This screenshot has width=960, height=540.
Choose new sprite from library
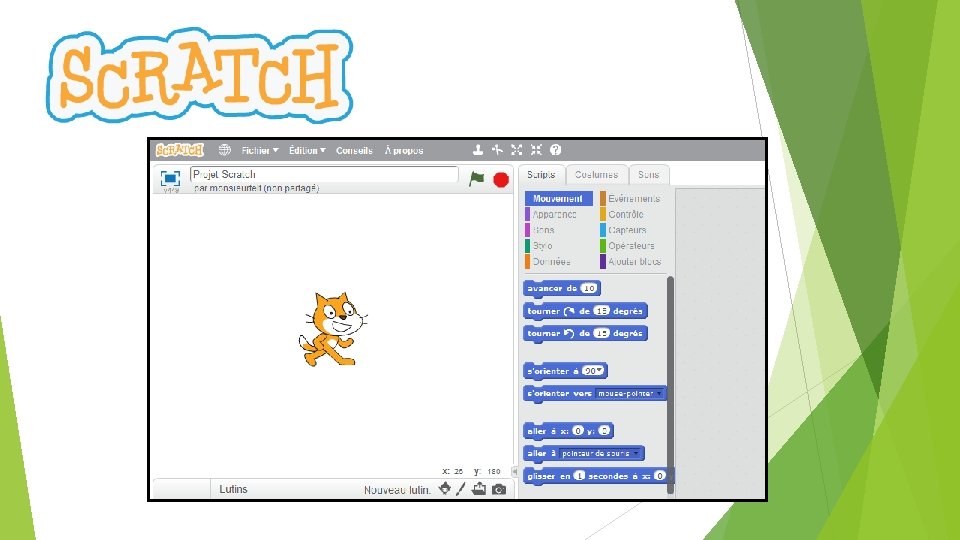point(445,489)
